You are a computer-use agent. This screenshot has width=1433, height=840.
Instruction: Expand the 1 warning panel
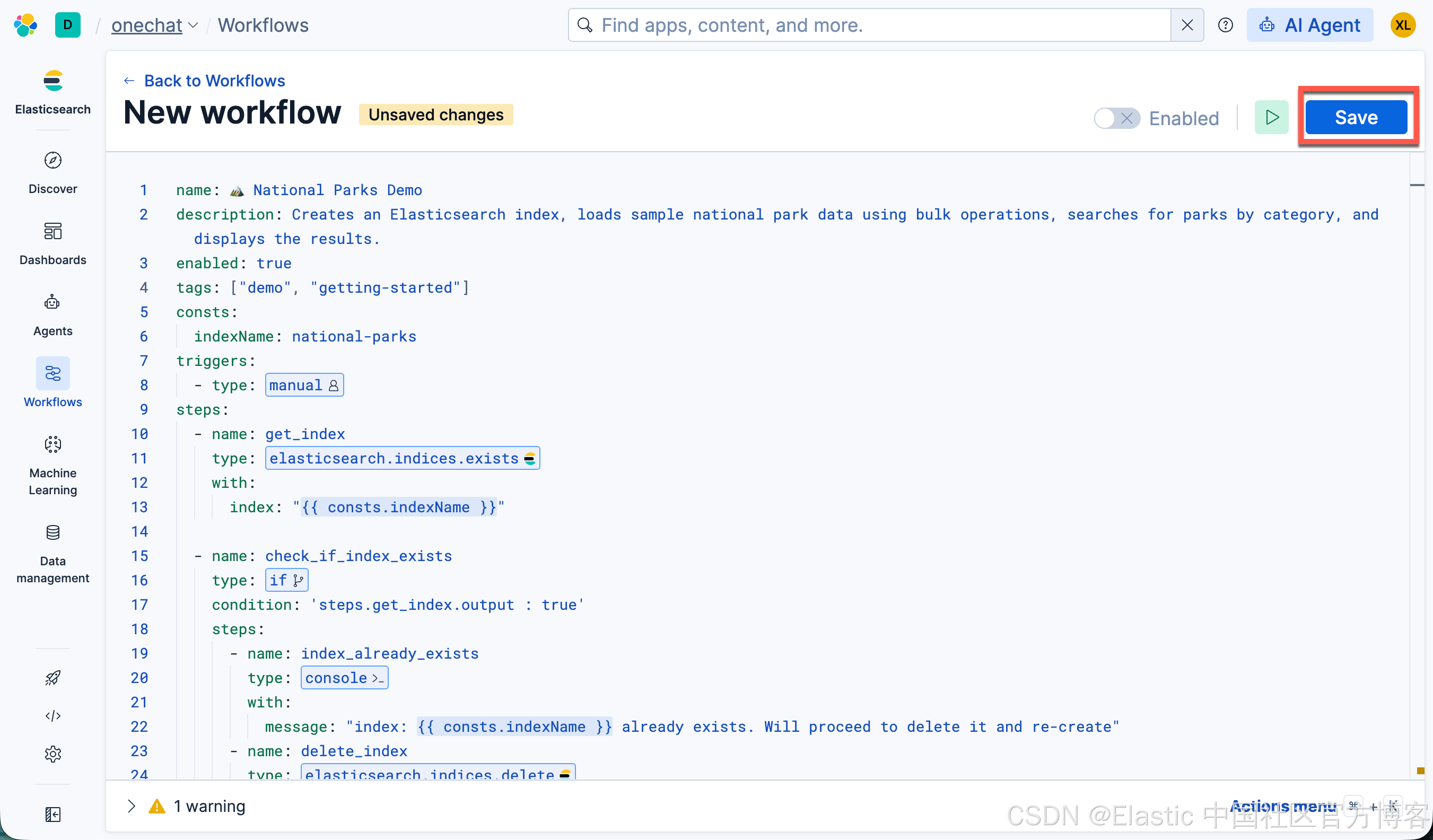[132, 806]
